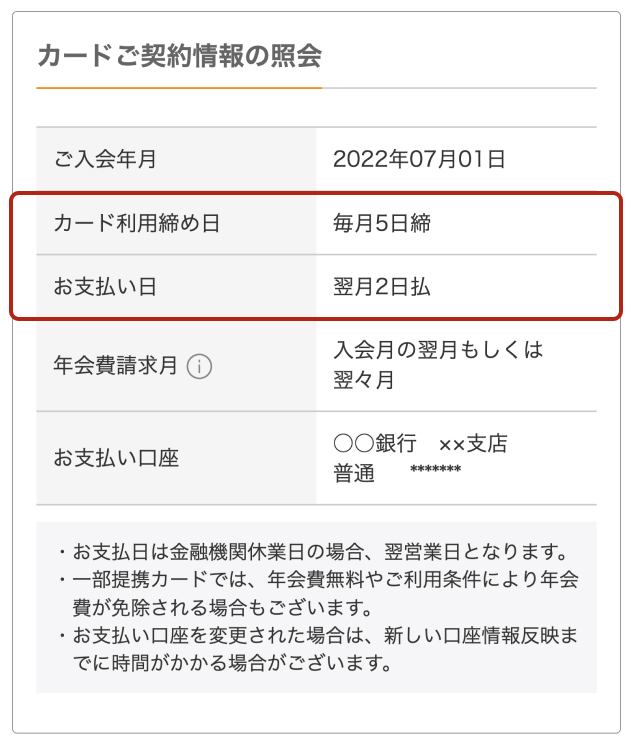Click the カードご契約情報の照会 heading
The width and height of the screenshot is (633, 744).
point(179,56)
